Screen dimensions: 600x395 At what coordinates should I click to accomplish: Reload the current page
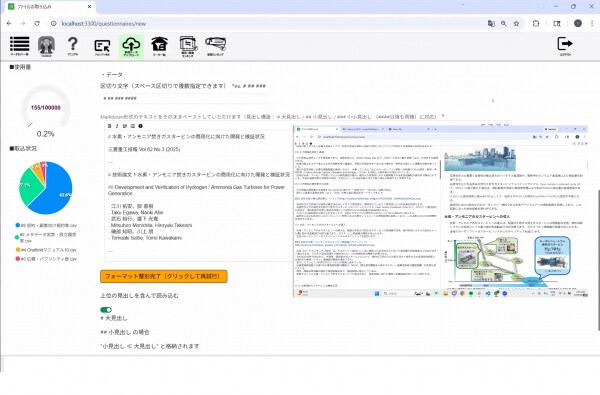(37, 23)
